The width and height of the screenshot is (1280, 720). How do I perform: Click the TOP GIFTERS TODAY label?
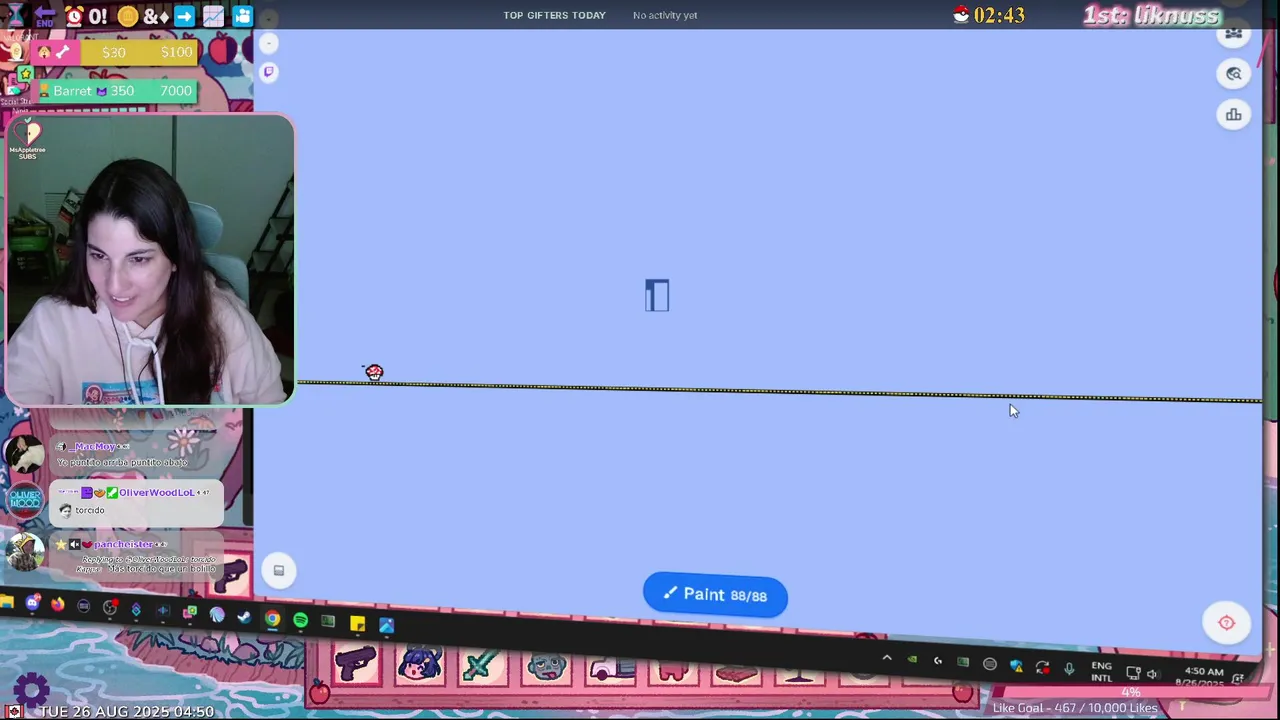554,15
